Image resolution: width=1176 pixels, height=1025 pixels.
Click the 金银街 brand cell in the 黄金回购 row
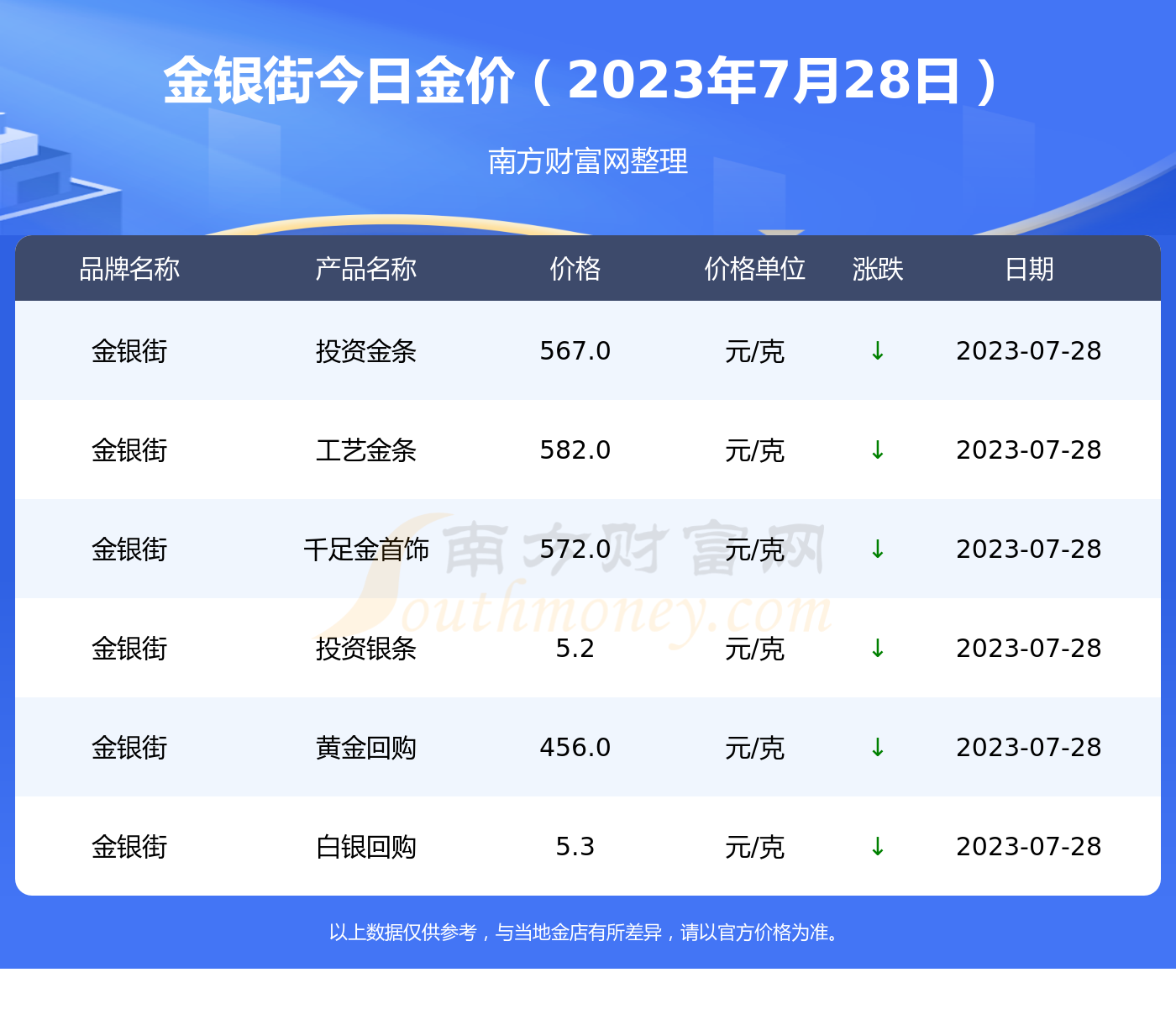pos(129,748)
